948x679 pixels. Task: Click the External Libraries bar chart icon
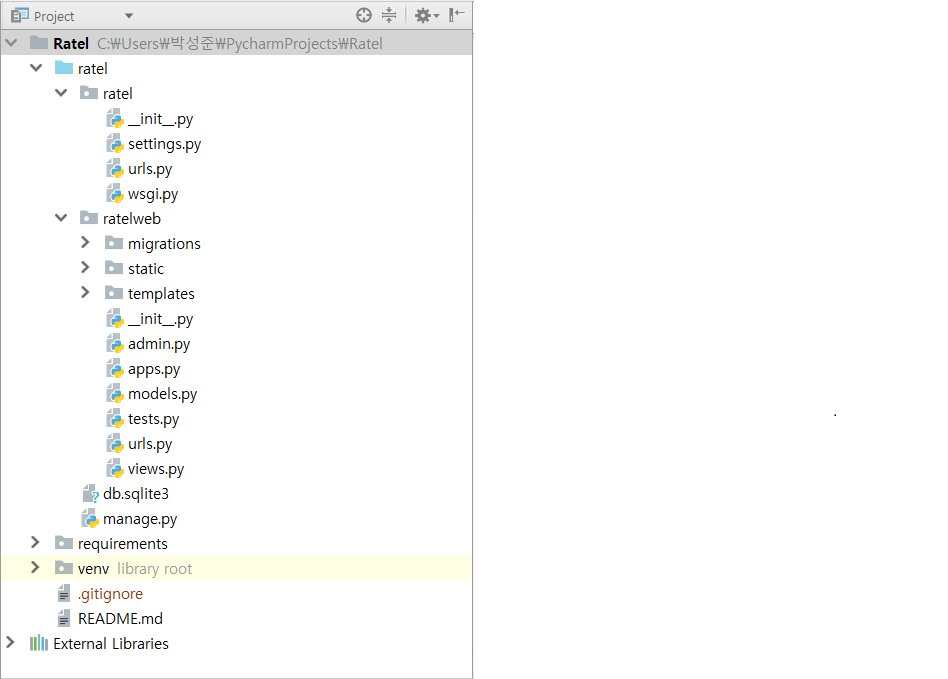pyautogui.click(x=39, y=644)
